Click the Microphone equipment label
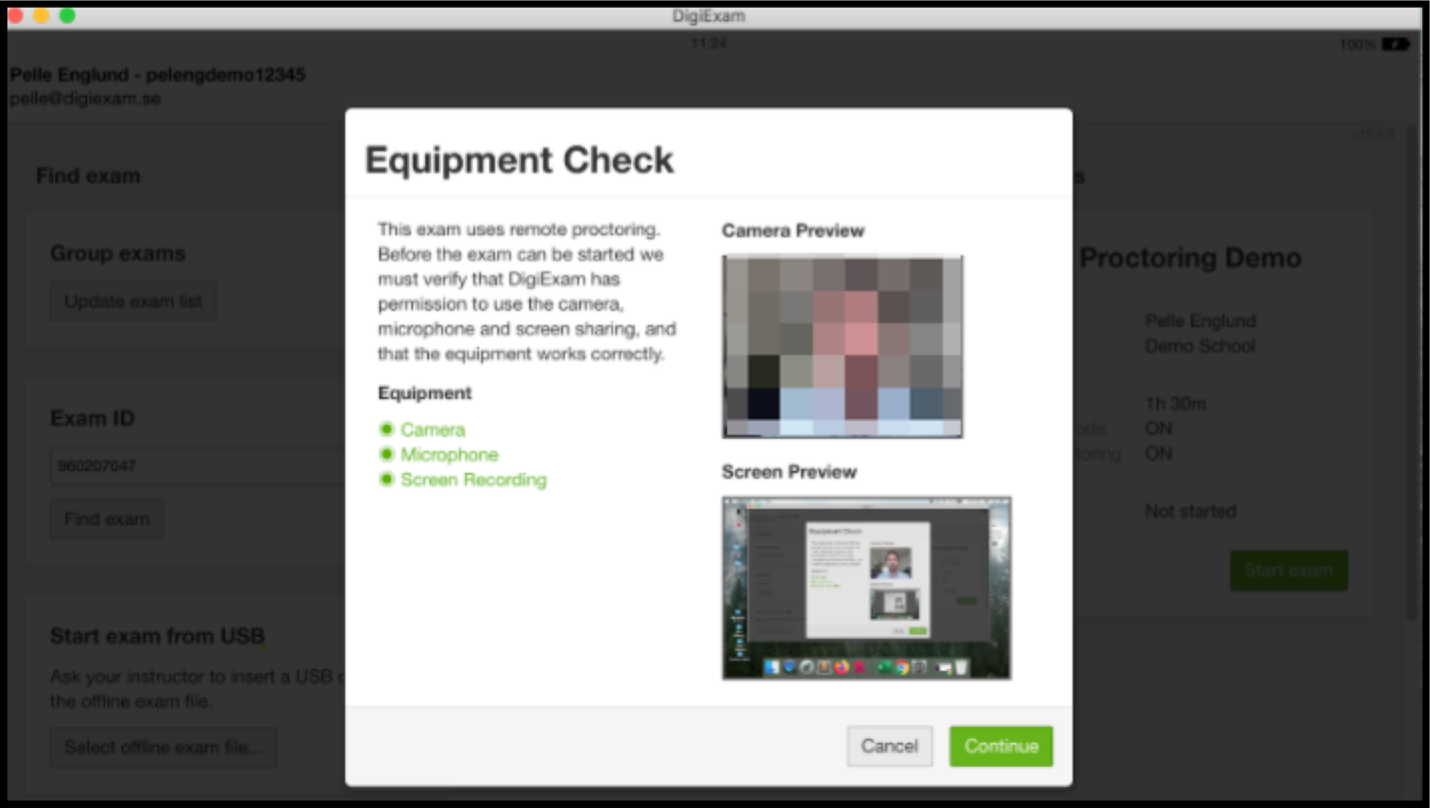This screenshot has height=808, width=1430. (449, 455)
